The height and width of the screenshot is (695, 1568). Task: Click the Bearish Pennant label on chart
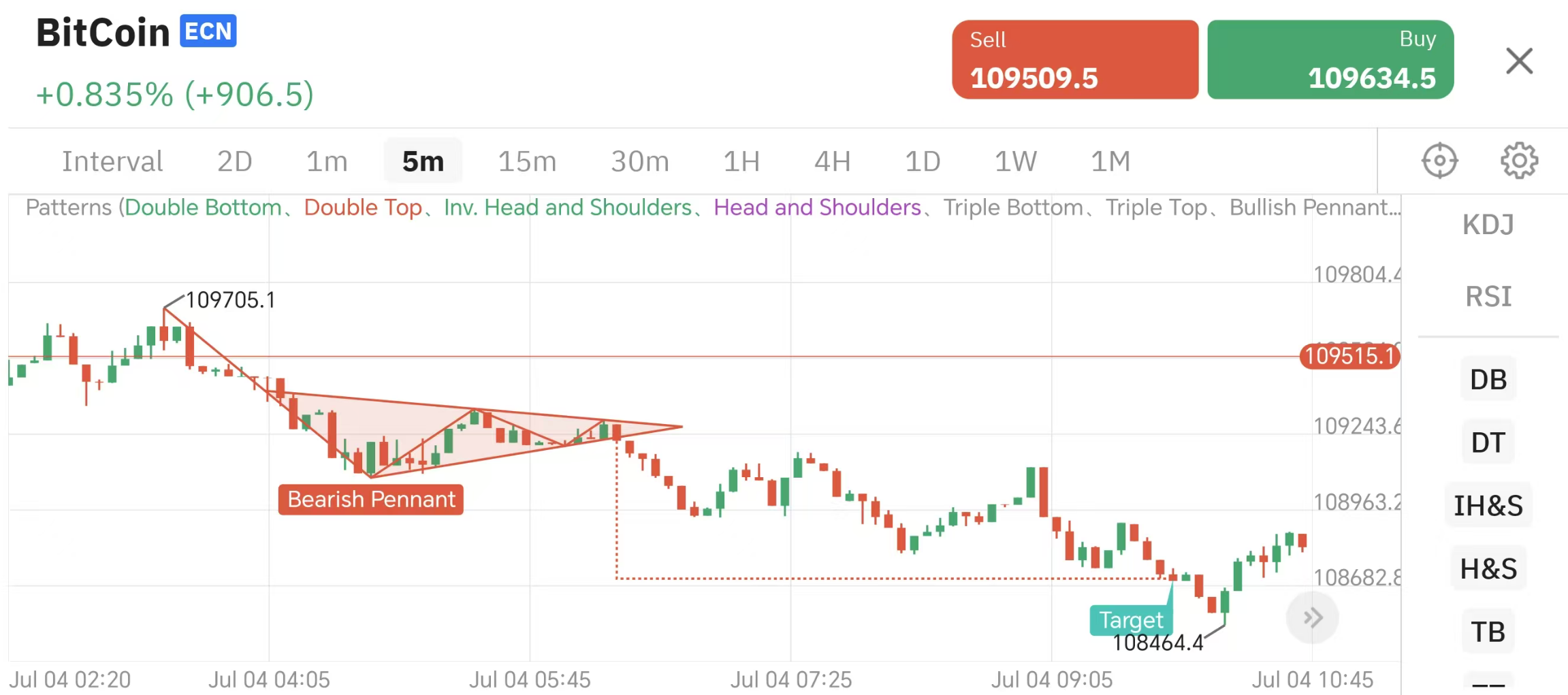coord(371,500)
